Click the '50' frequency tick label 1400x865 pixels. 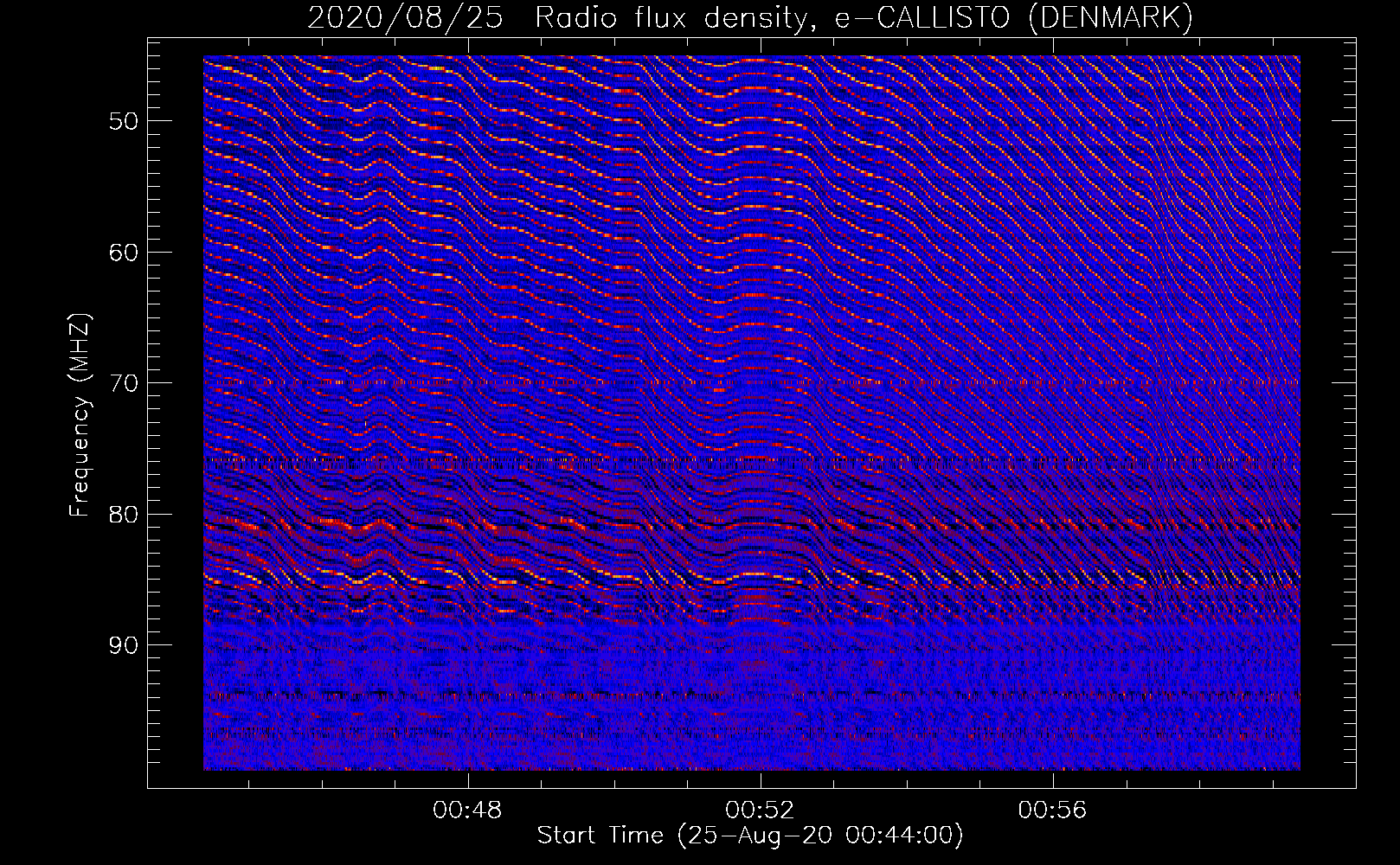pos(124,120)
